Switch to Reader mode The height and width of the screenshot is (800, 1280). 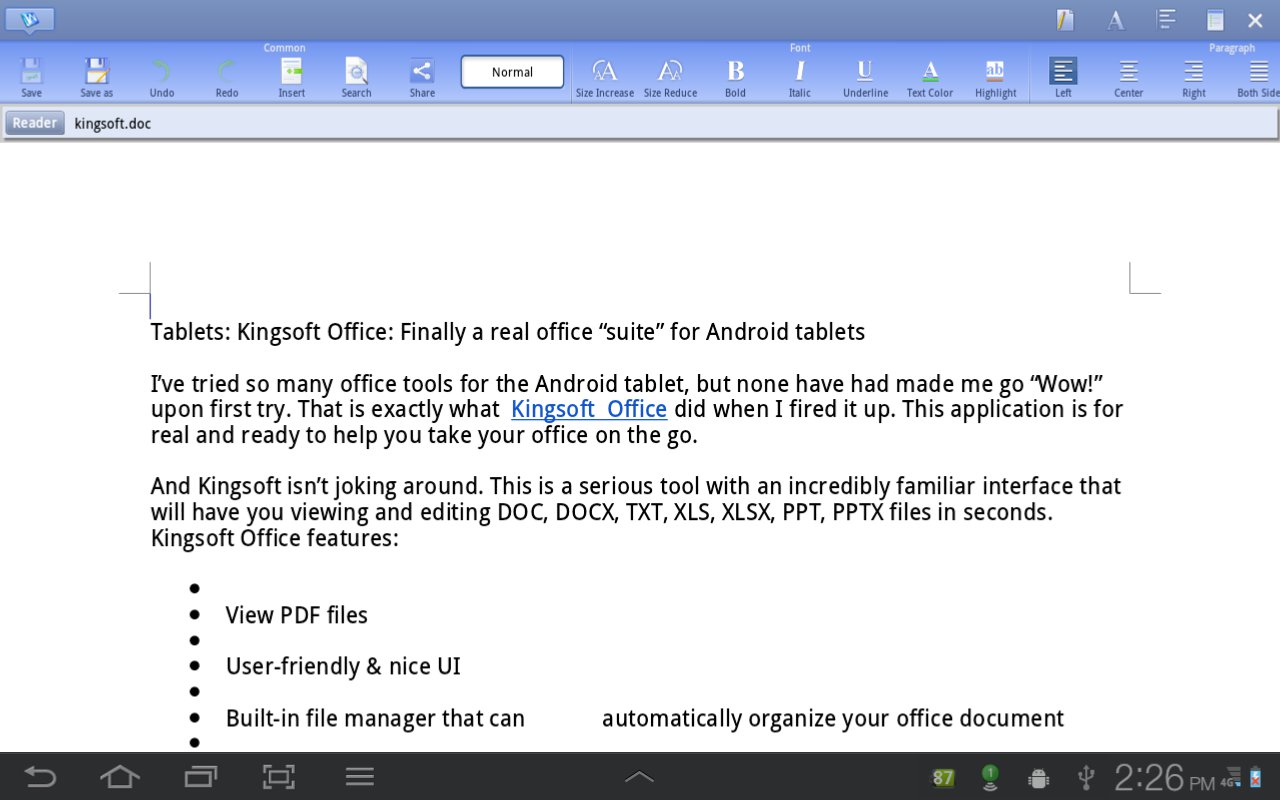pyautogui.click(x=34, y=123)
